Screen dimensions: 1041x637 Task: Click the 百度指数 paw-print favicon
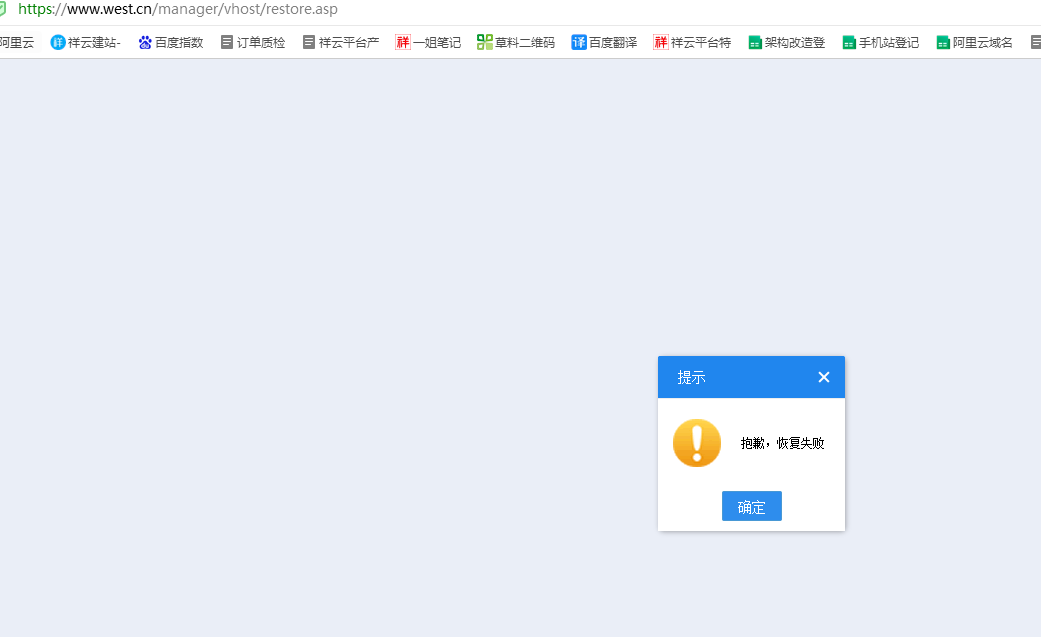pos(144,42)
